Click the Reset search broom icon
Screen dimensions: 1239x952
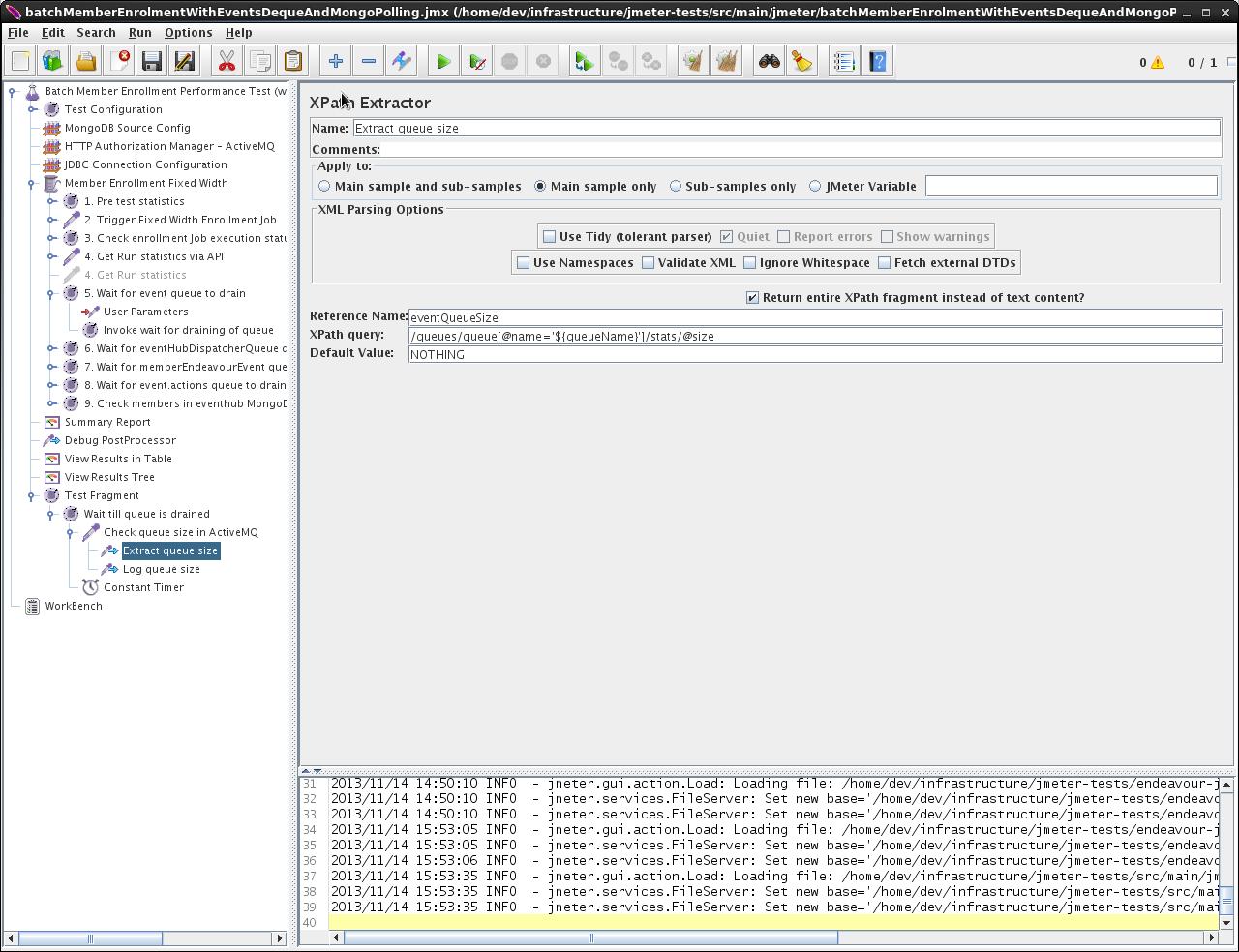pos(802,62)
